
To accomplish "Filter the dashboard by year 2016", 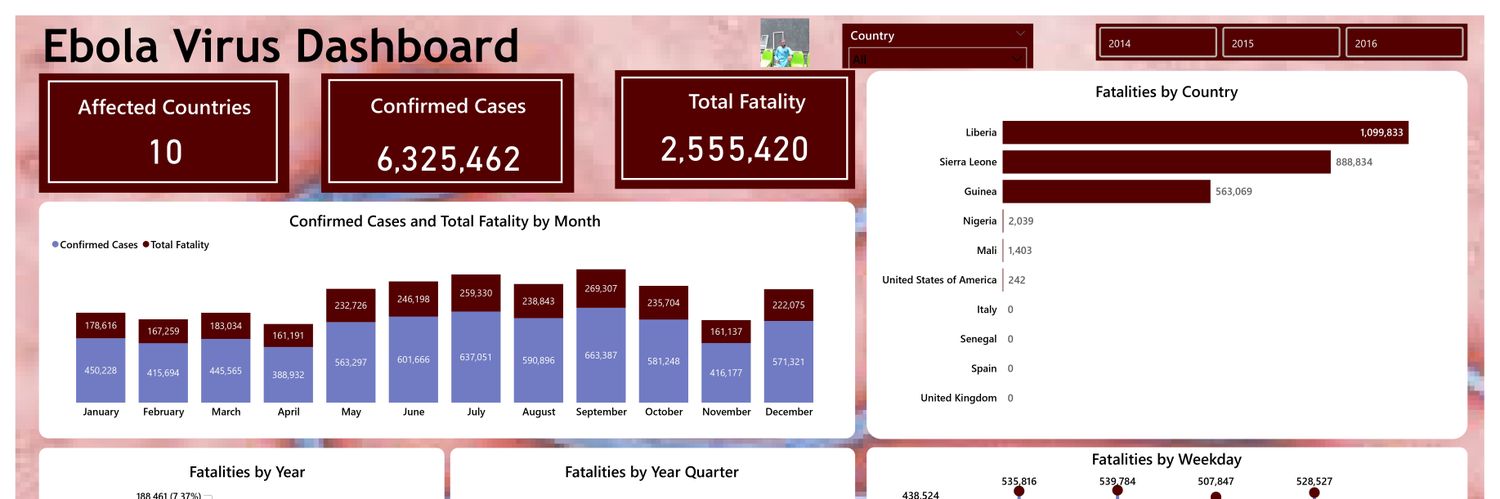I will (x=1405, y=43).
